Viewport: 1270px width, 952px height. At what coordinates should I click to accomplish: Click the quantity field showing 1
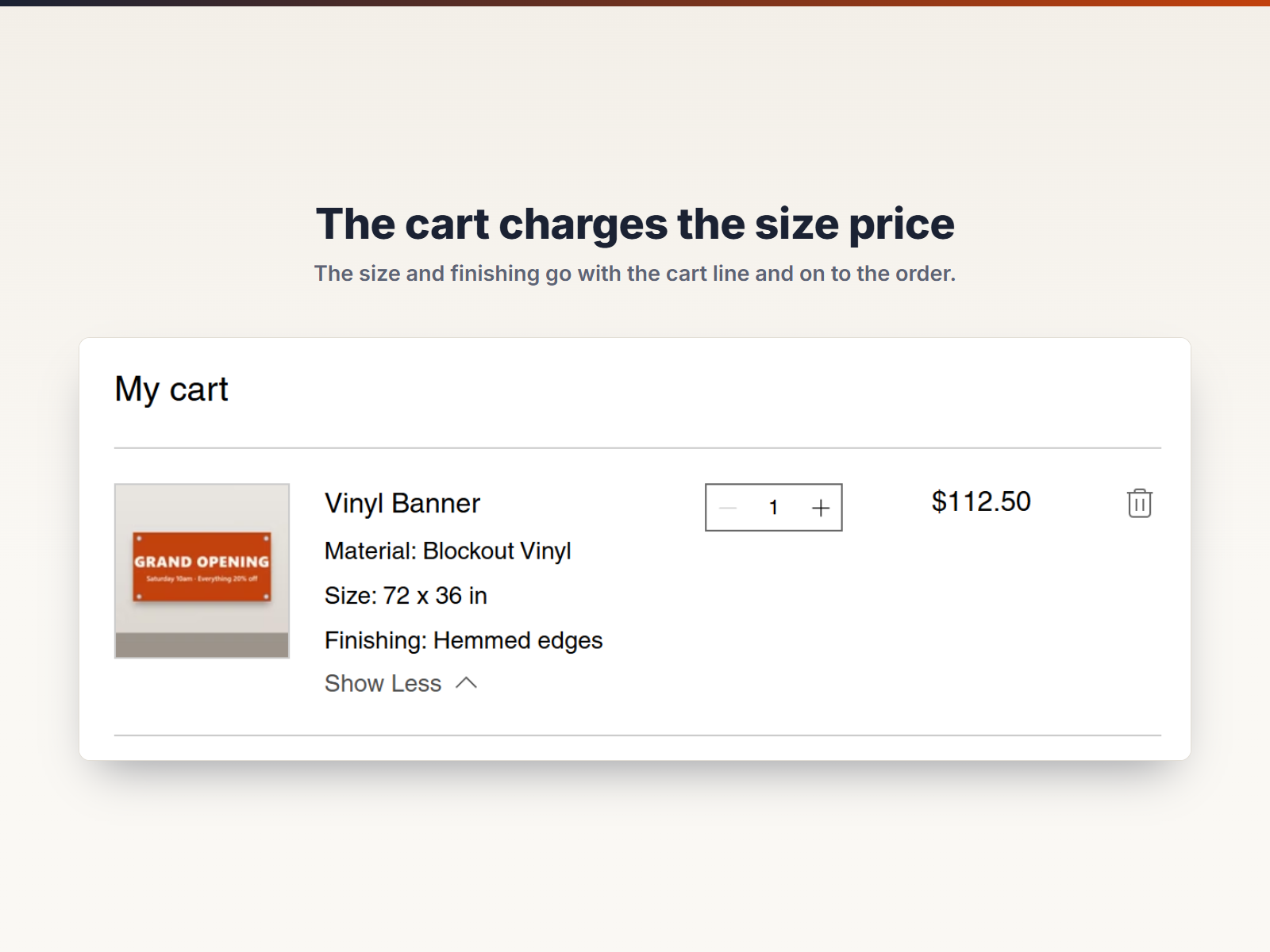click(x=774, y=508)
